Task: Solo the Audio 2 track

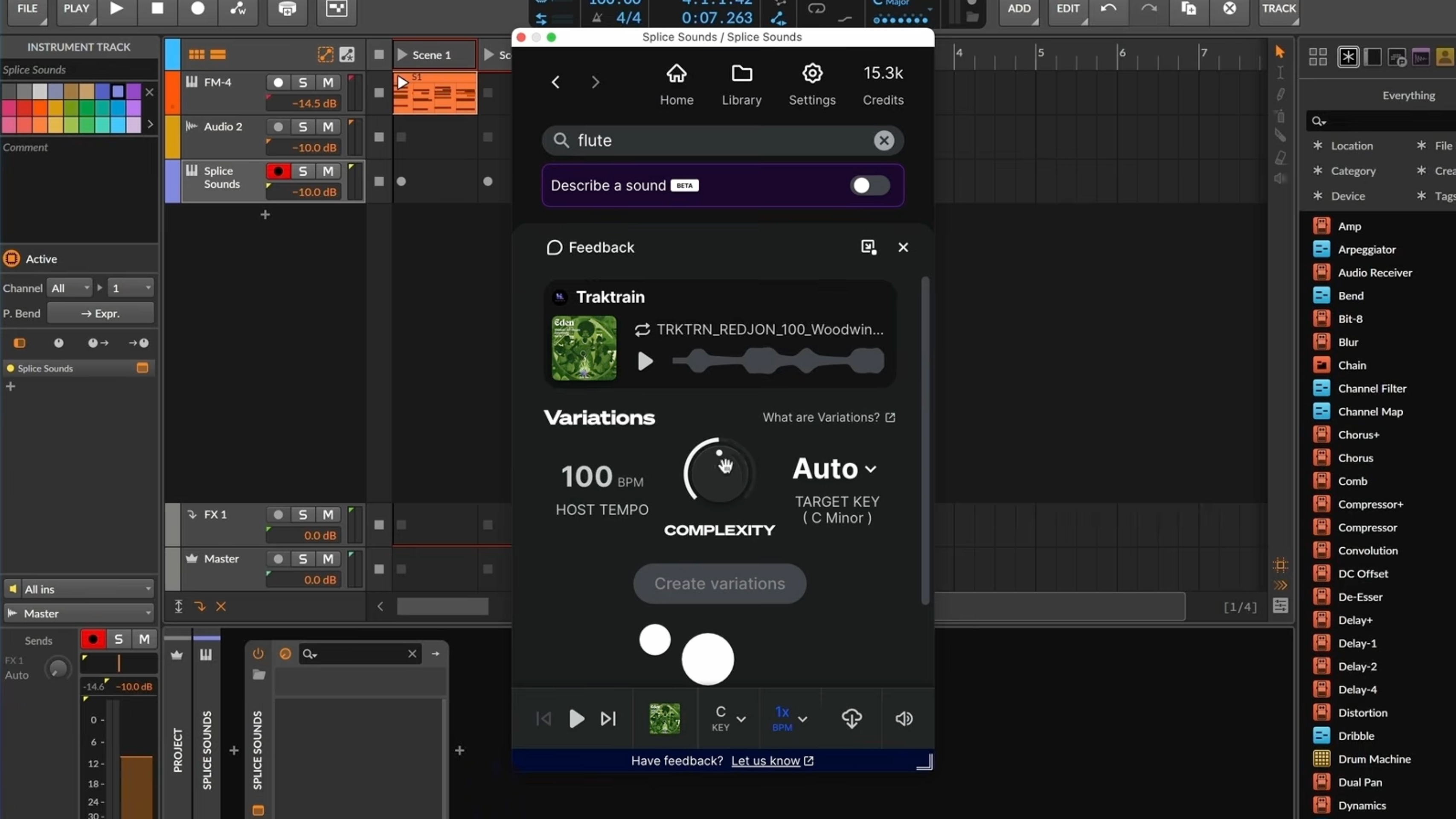Action: [303, 127]
